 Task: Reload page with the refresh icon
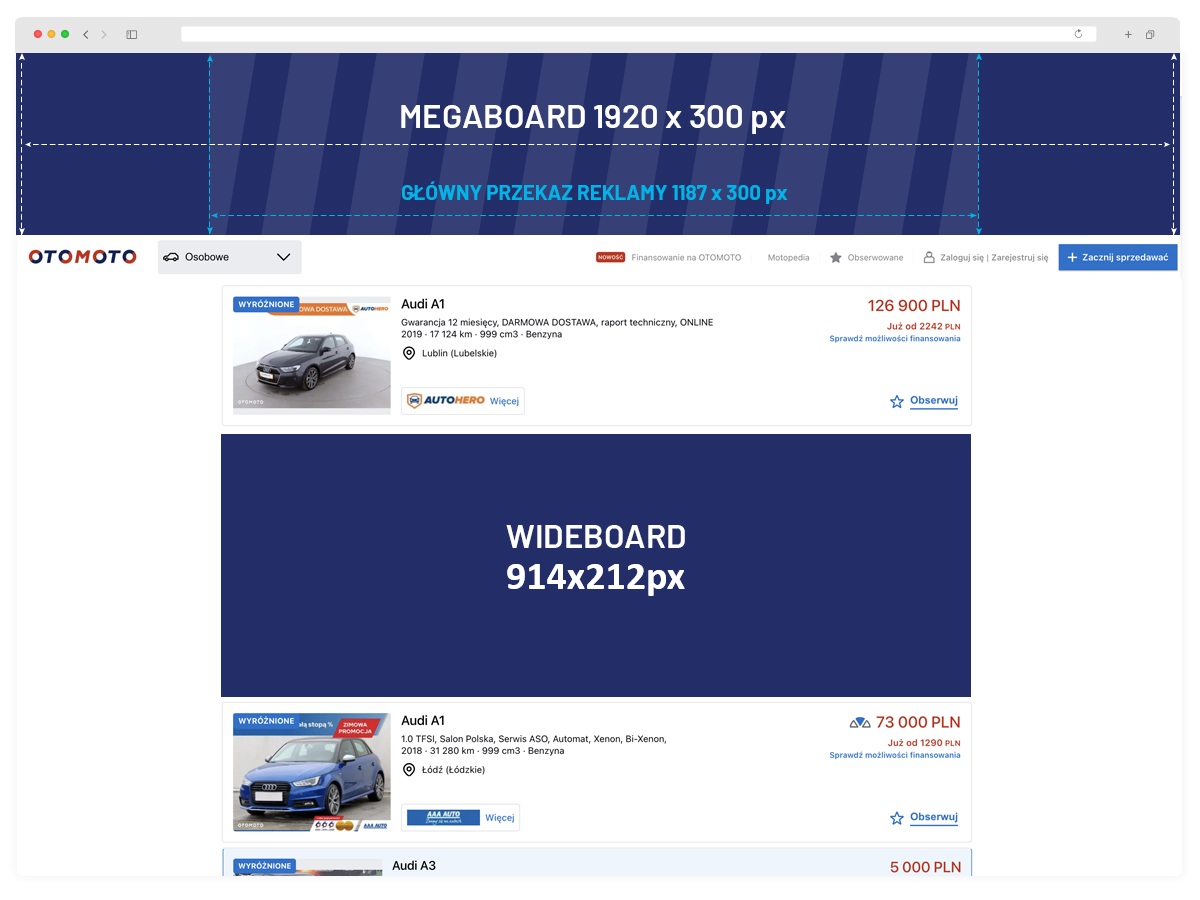(x=1078, y=34)
